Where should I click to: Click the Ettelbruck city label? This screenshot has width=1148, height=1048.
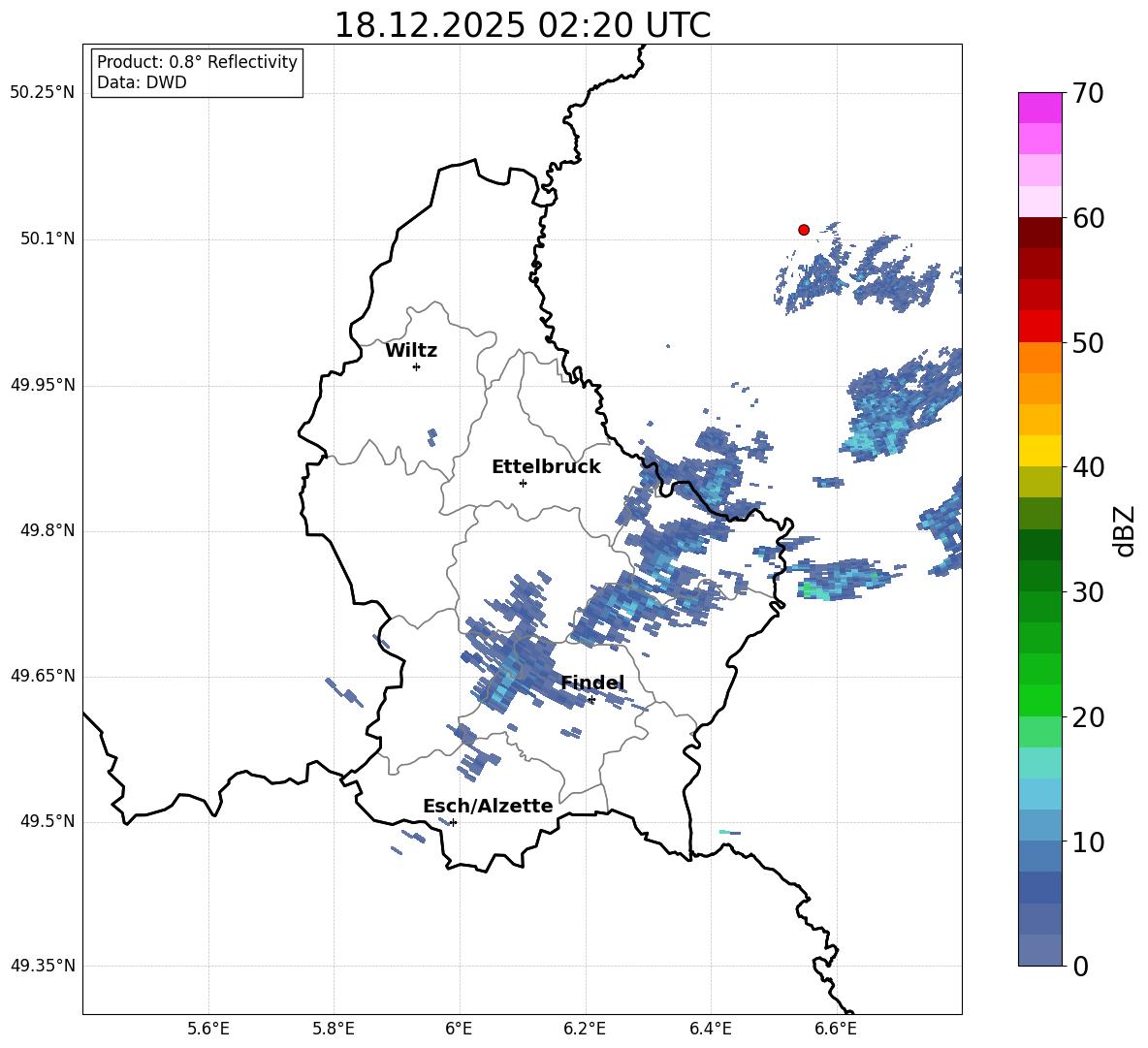[546, 467]
